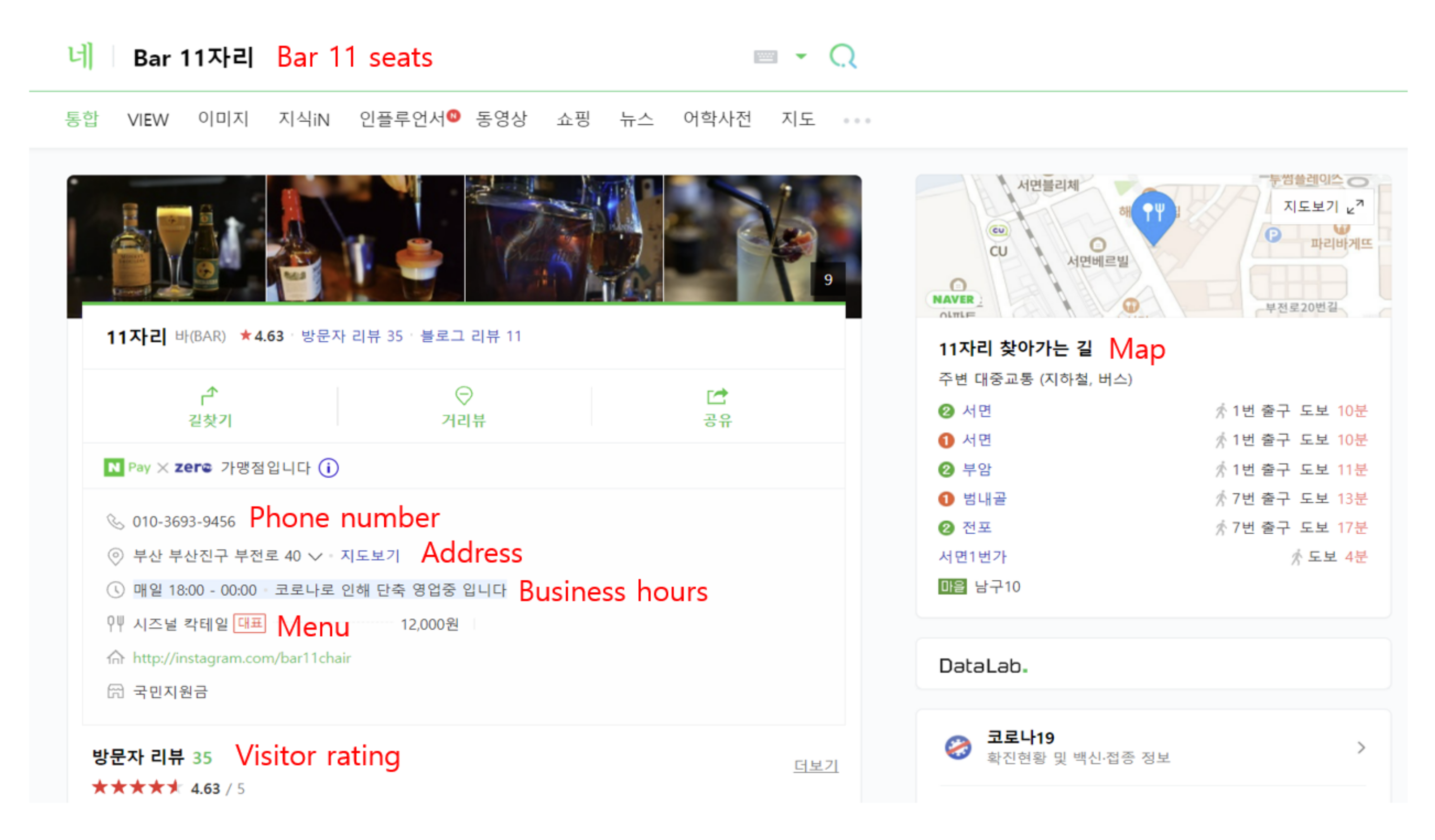1435x840 pixels.
Task: Switch to the 지도 tab
Action: coord(798,120)
